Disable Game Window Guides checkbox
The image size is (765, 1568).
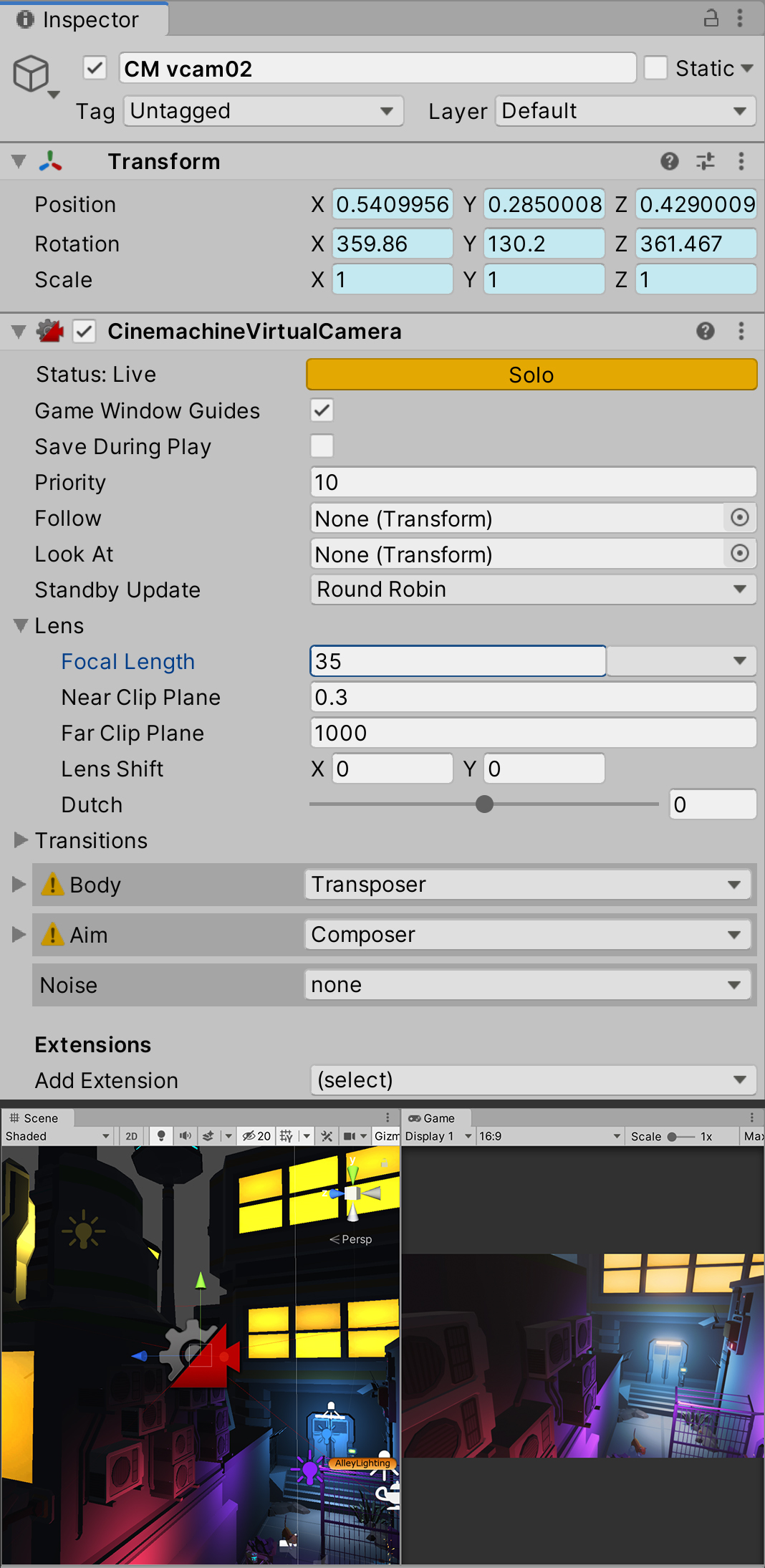point(322,410)
